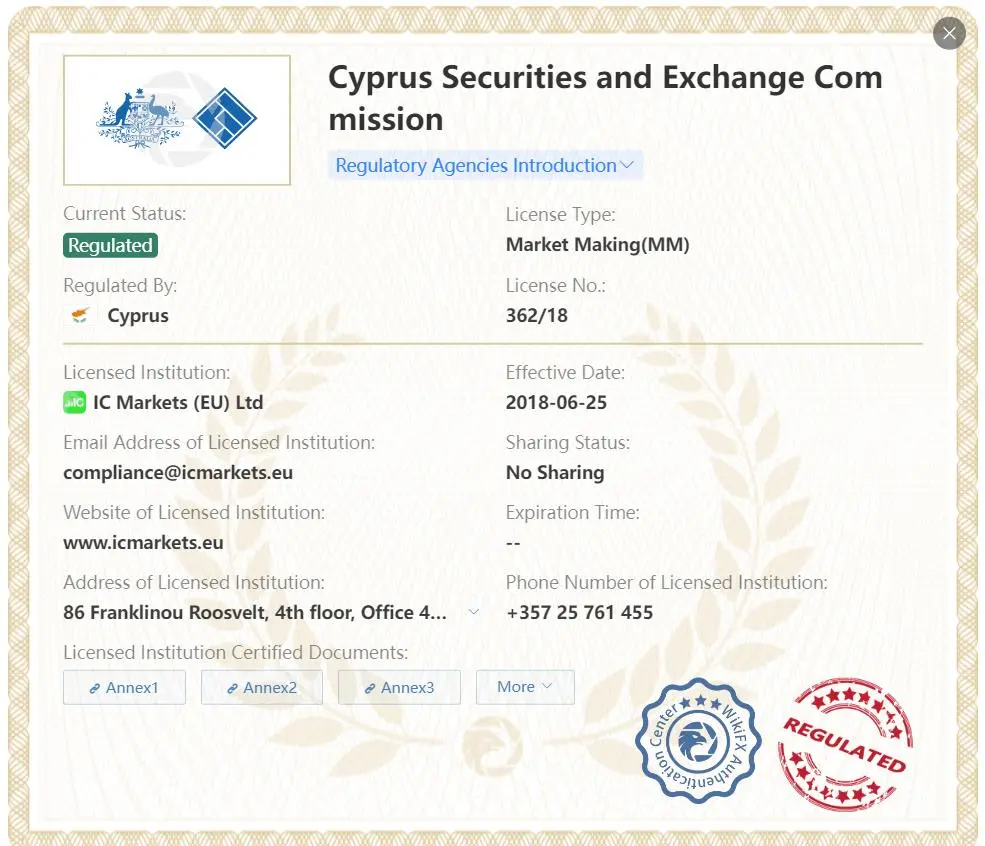Click the compliance@icmarkets.eu email address
This screenshot has height=846, width=985.
178,472
